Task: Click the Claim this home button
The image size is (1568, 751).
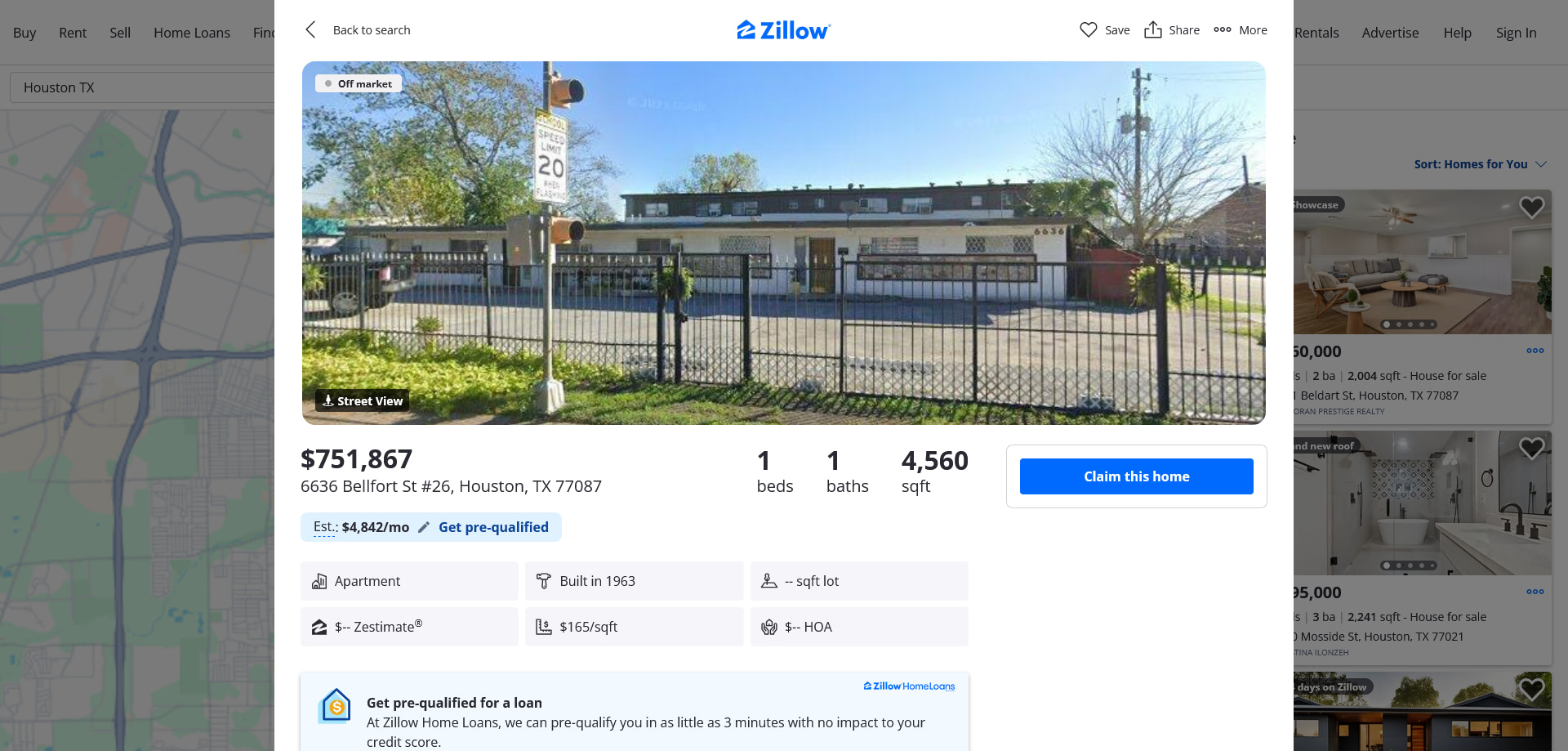Action: 1136,476
